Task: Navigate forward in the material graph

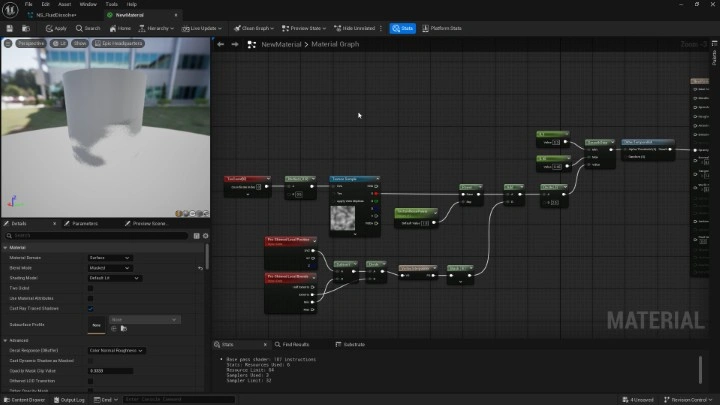Action: coord(235,44)
